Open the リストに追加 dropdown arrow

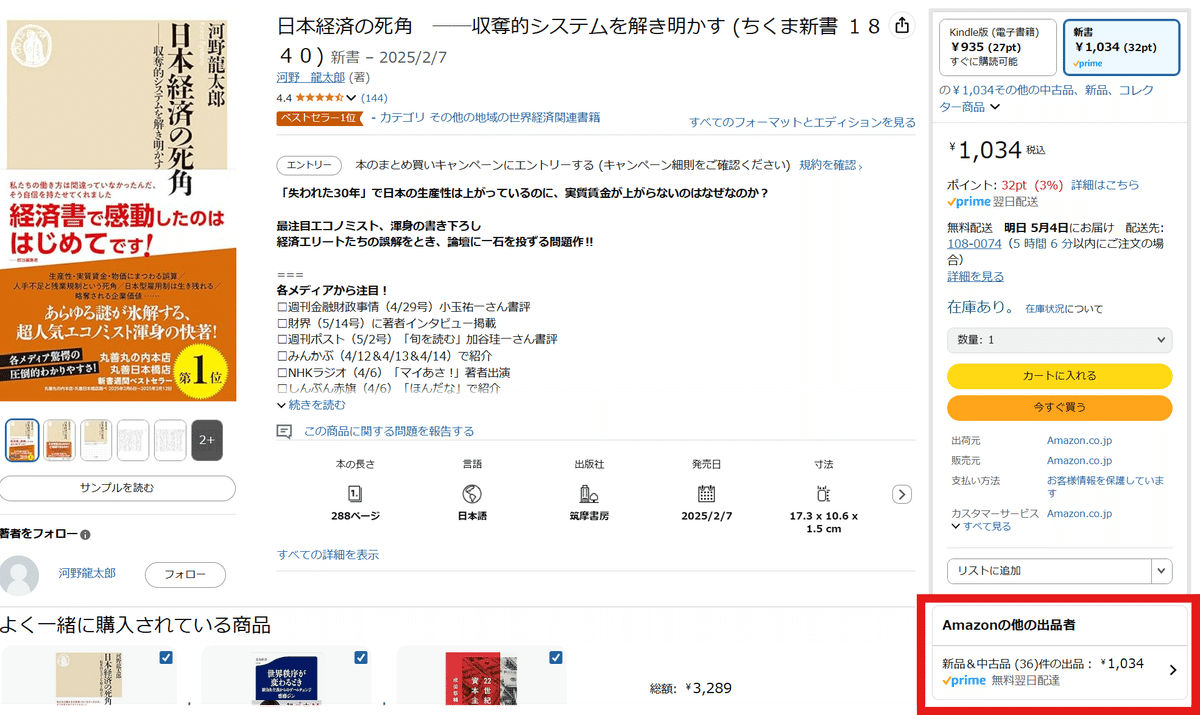(x=1161, y=571)
